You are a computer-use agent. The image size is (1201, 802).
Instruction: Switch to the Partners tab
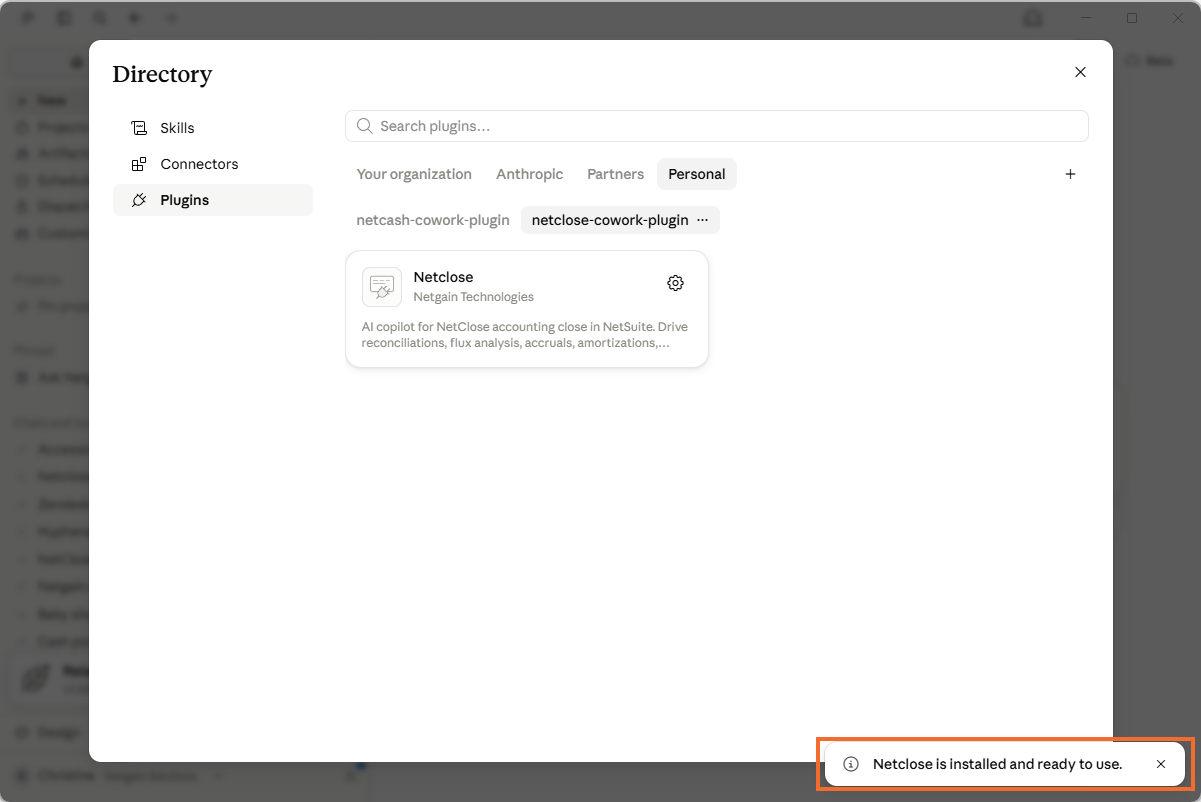tap(615, 174)
